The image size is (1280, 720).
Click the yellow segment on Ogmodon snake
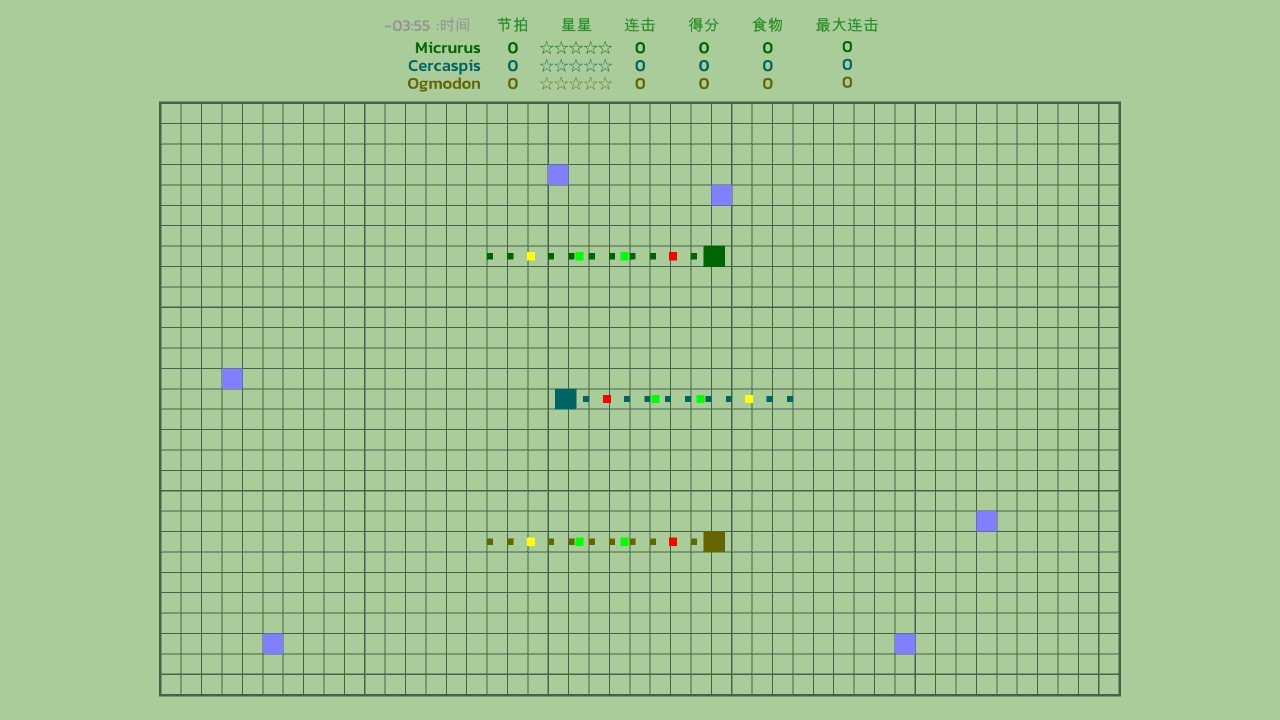(x=531, y=542)
